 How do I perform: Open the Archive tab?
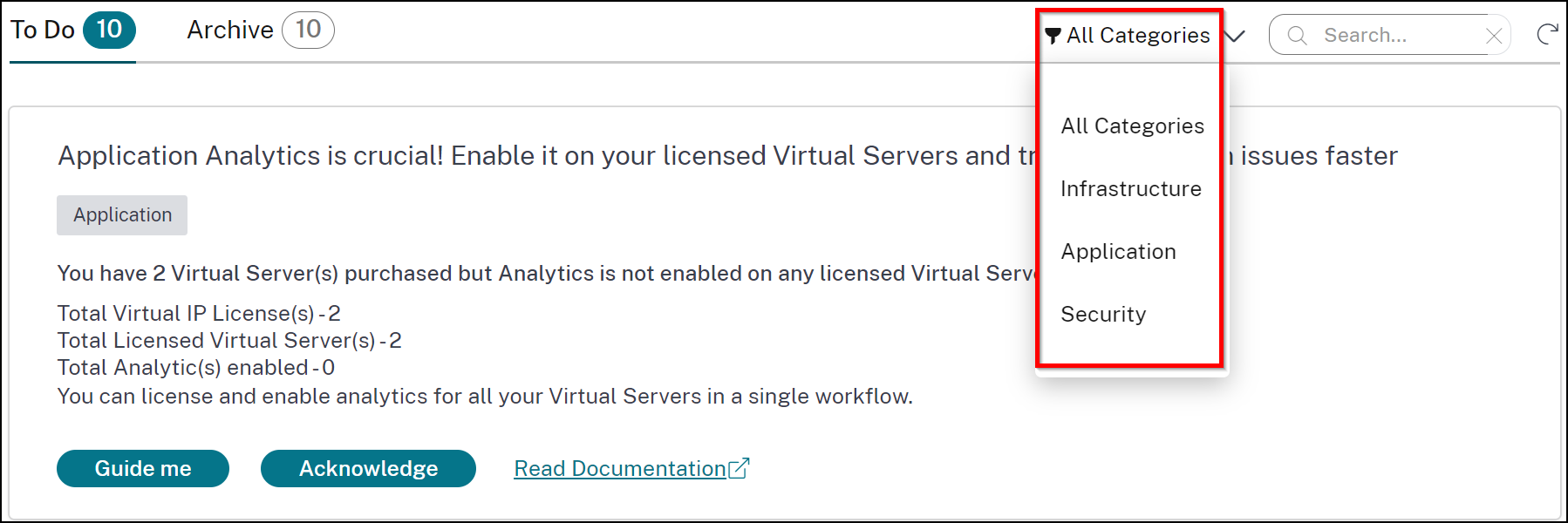tap(260, 31)
